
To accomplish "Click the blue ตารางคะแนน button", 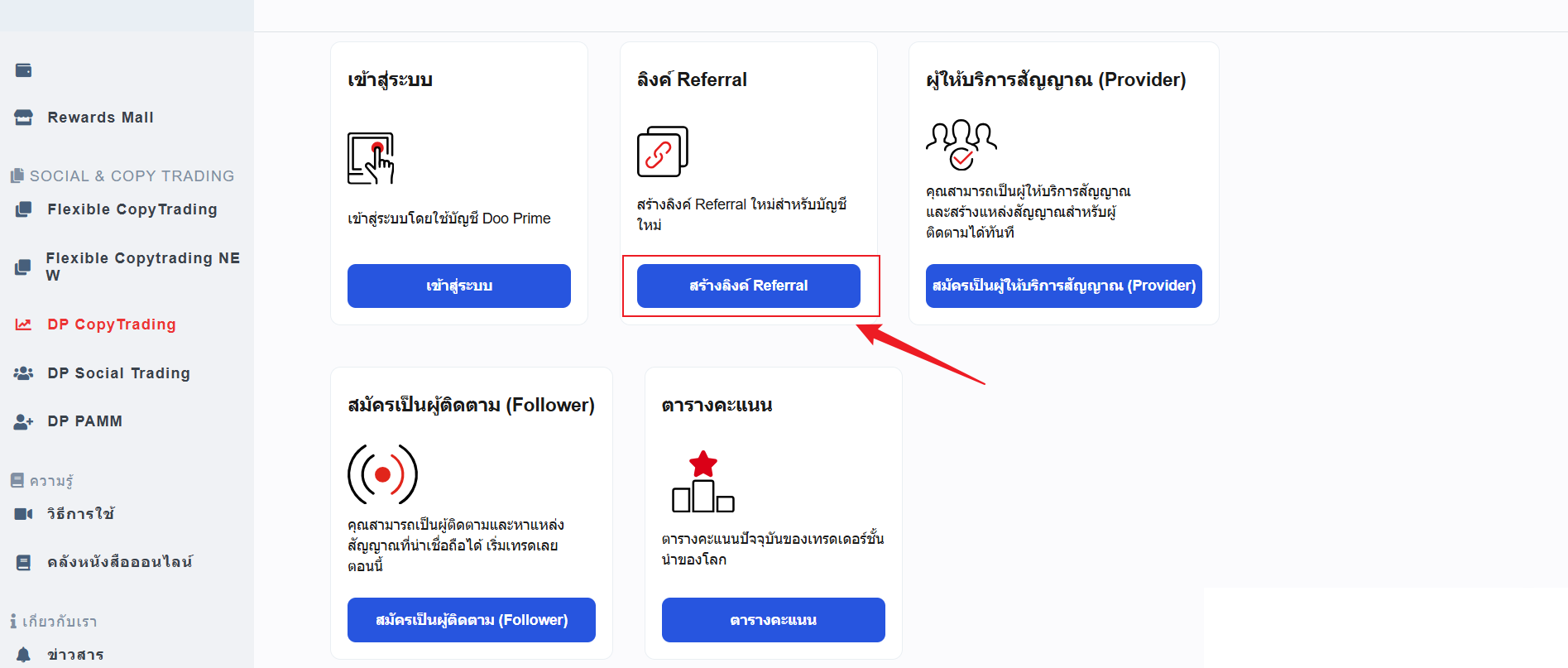I will coord(774,620).
